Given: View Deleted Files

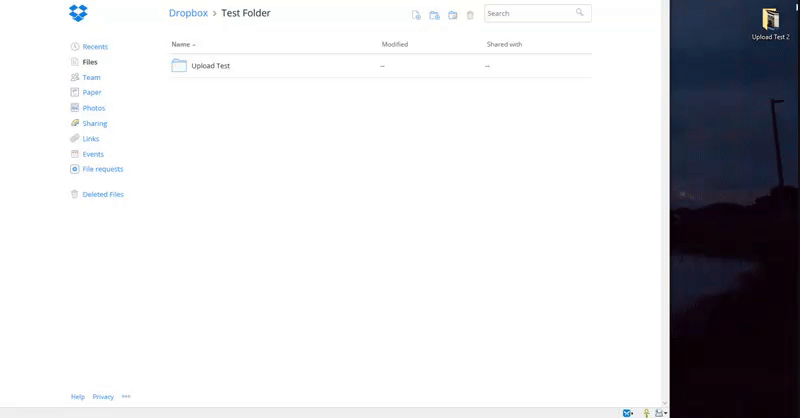Looking at the screenshot, I should click(x=102, y=195).
